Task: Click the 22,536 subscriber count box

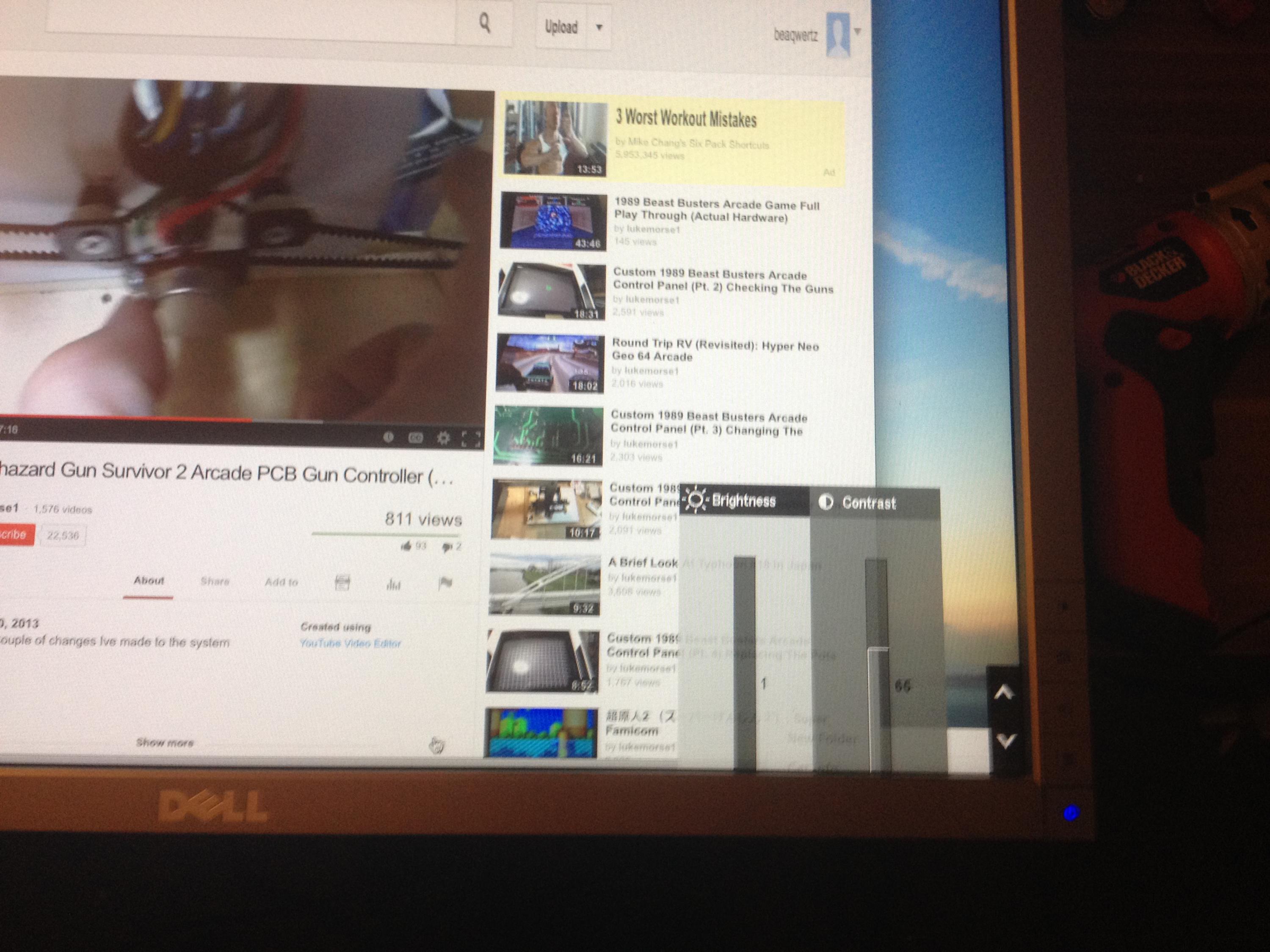Action: [63, 535]
